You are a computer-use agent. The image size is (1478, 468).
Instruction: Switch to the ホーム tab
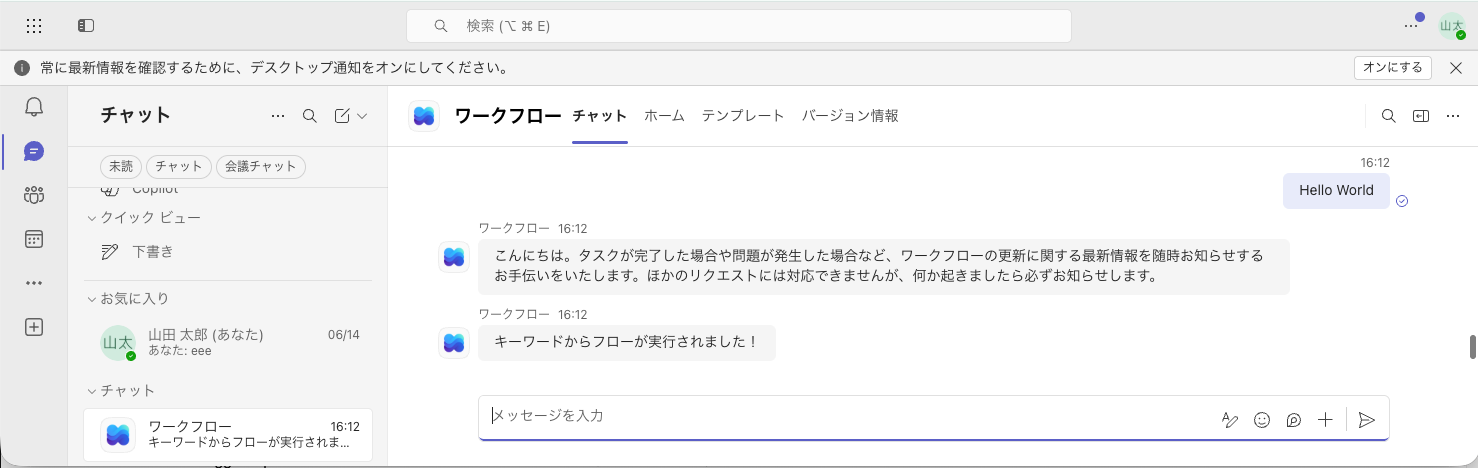click(664, 116)
